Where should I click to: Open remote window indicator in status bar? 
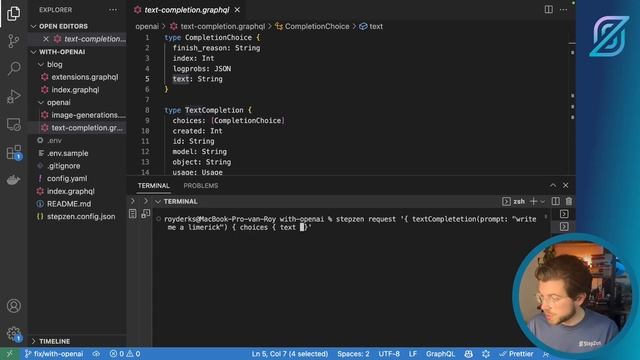tap(9, 354)
